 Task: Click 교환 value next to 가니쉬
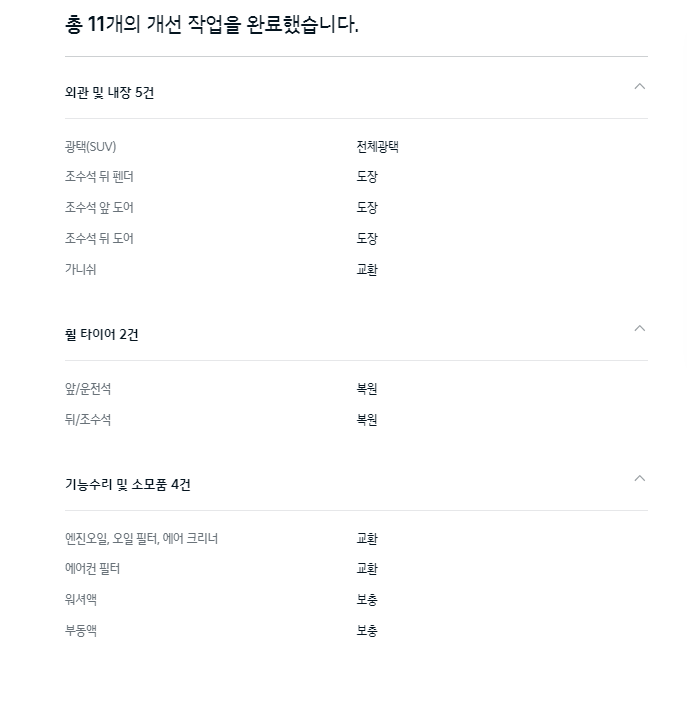click(x=367, y=269)
